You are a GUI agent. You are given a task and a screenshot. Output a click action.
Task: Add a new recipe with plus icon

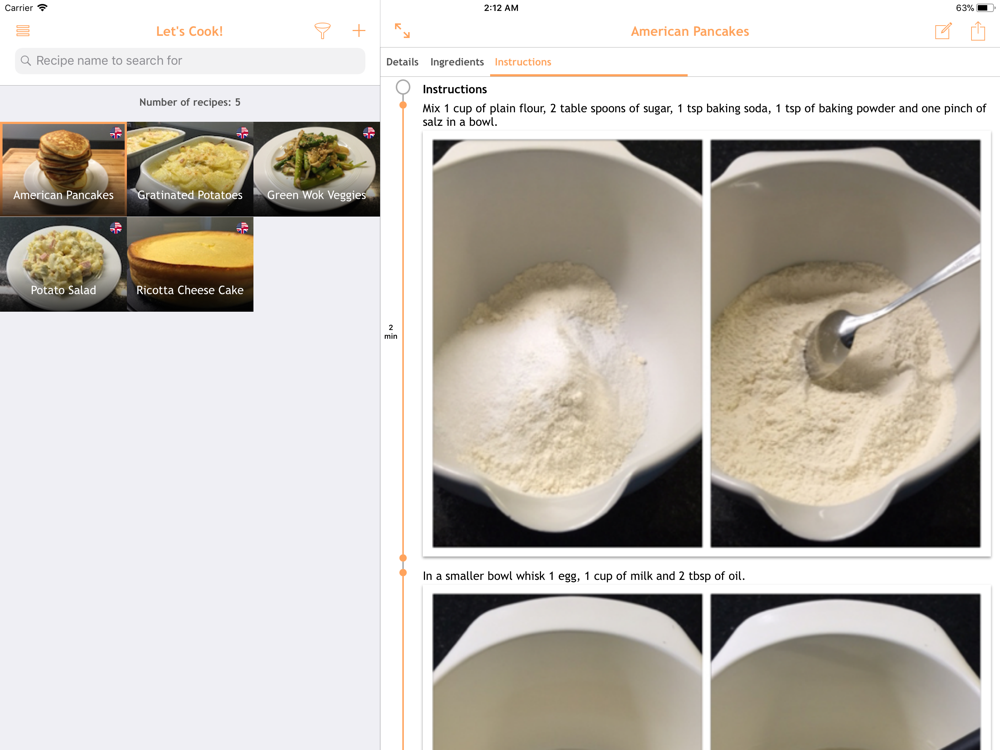(x=359, y=31)
